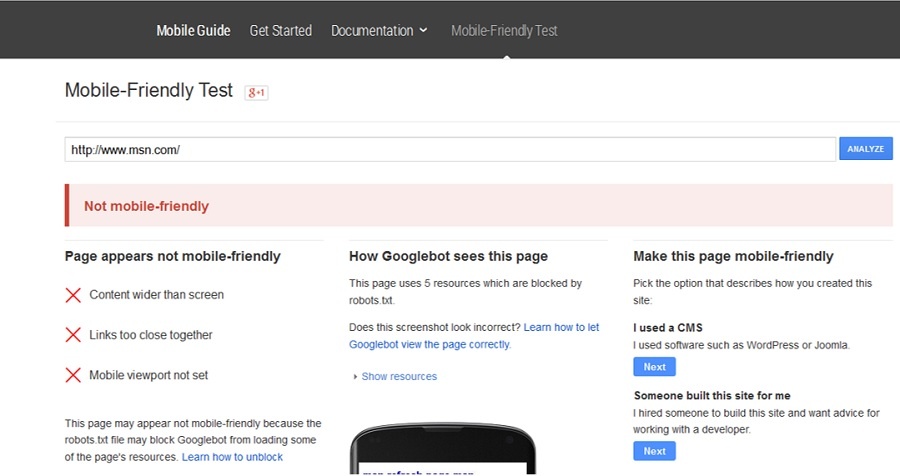Click the ANALYZE button
The height and width of the screenshot is (476, 900).
click(866, 149)
